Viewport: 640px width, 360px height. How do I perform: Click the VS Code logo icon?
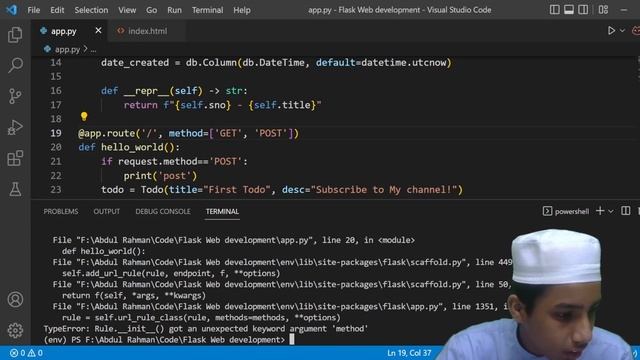pos(12,9)
